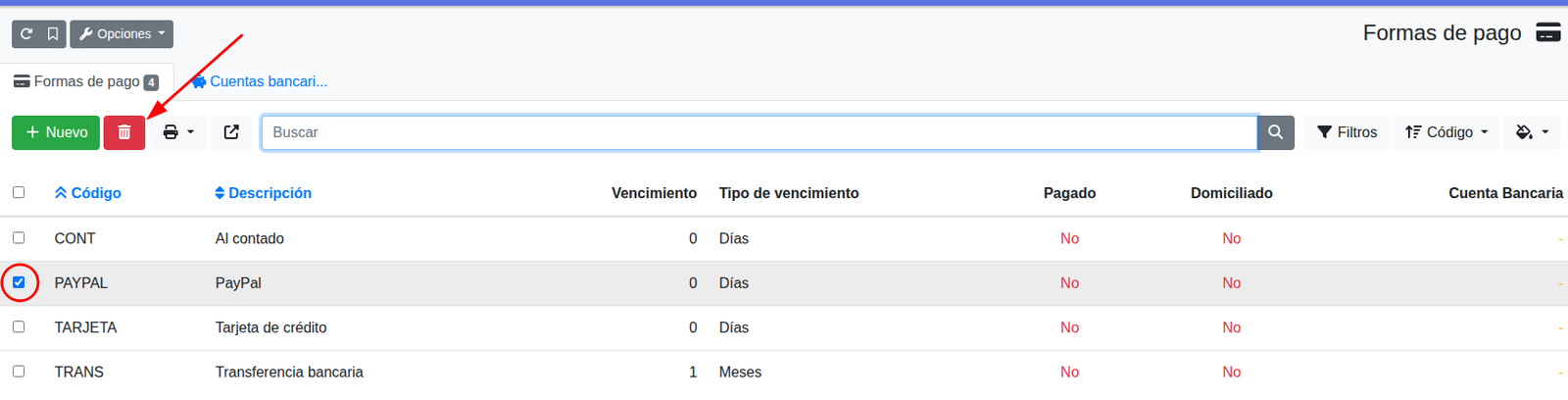1568x400 pixels.
Task: Create a new record with the Nuevo button
Action: click(x=56, y=132)
